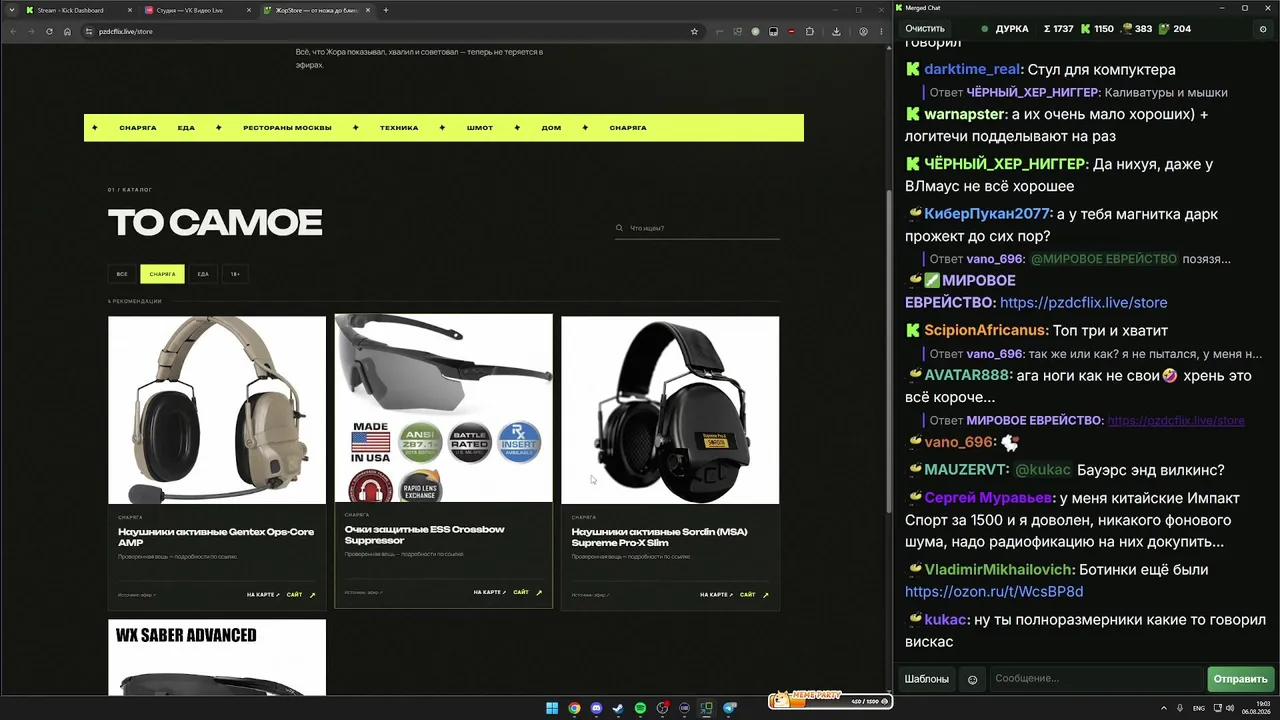Click title 'Наушники активные Sordin (MSA) Supreme Pro-X Slim'
The height and width of the screenshot is (720, 1280).
[659, 537]
